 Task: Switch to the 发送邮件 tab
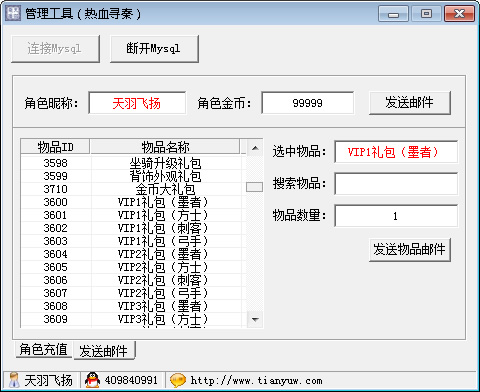pyautogui.click(x=104, y=351)
